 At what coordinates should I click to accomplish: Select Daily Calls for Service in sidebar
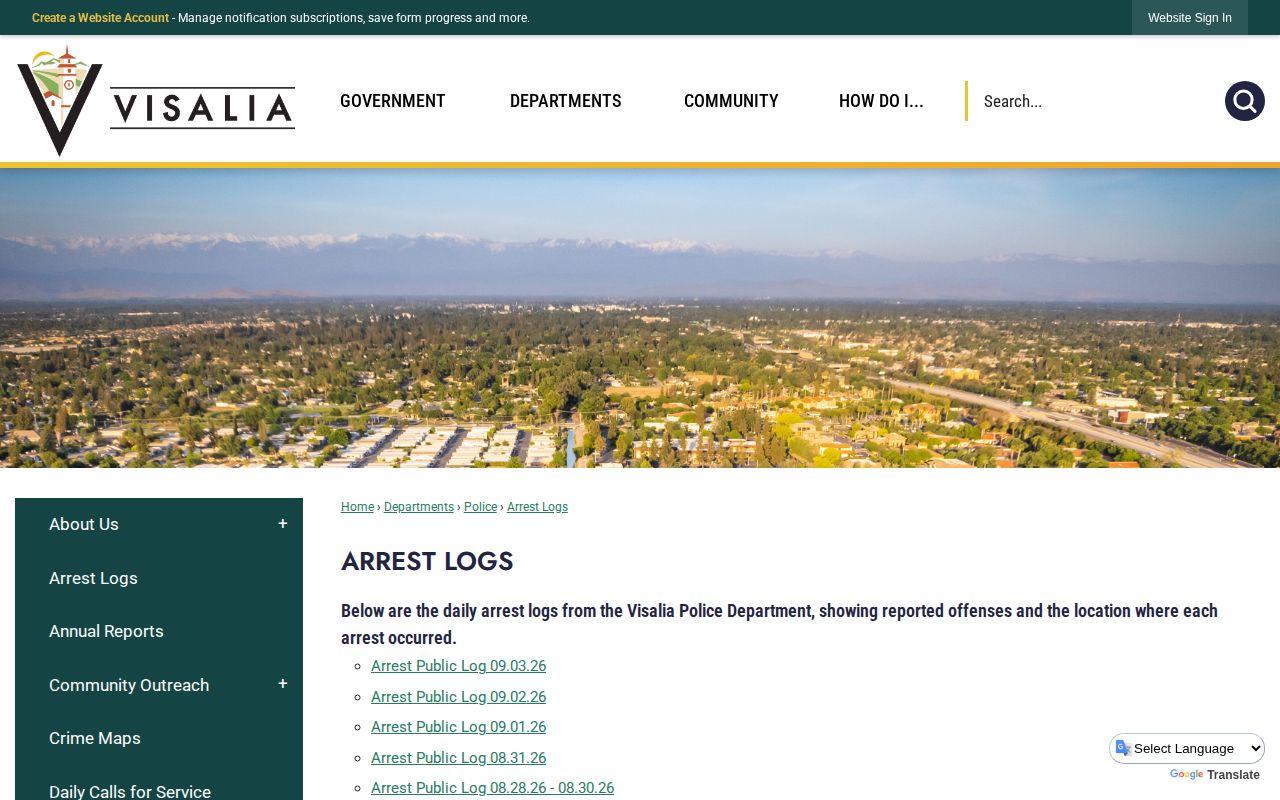pos(130,791)
